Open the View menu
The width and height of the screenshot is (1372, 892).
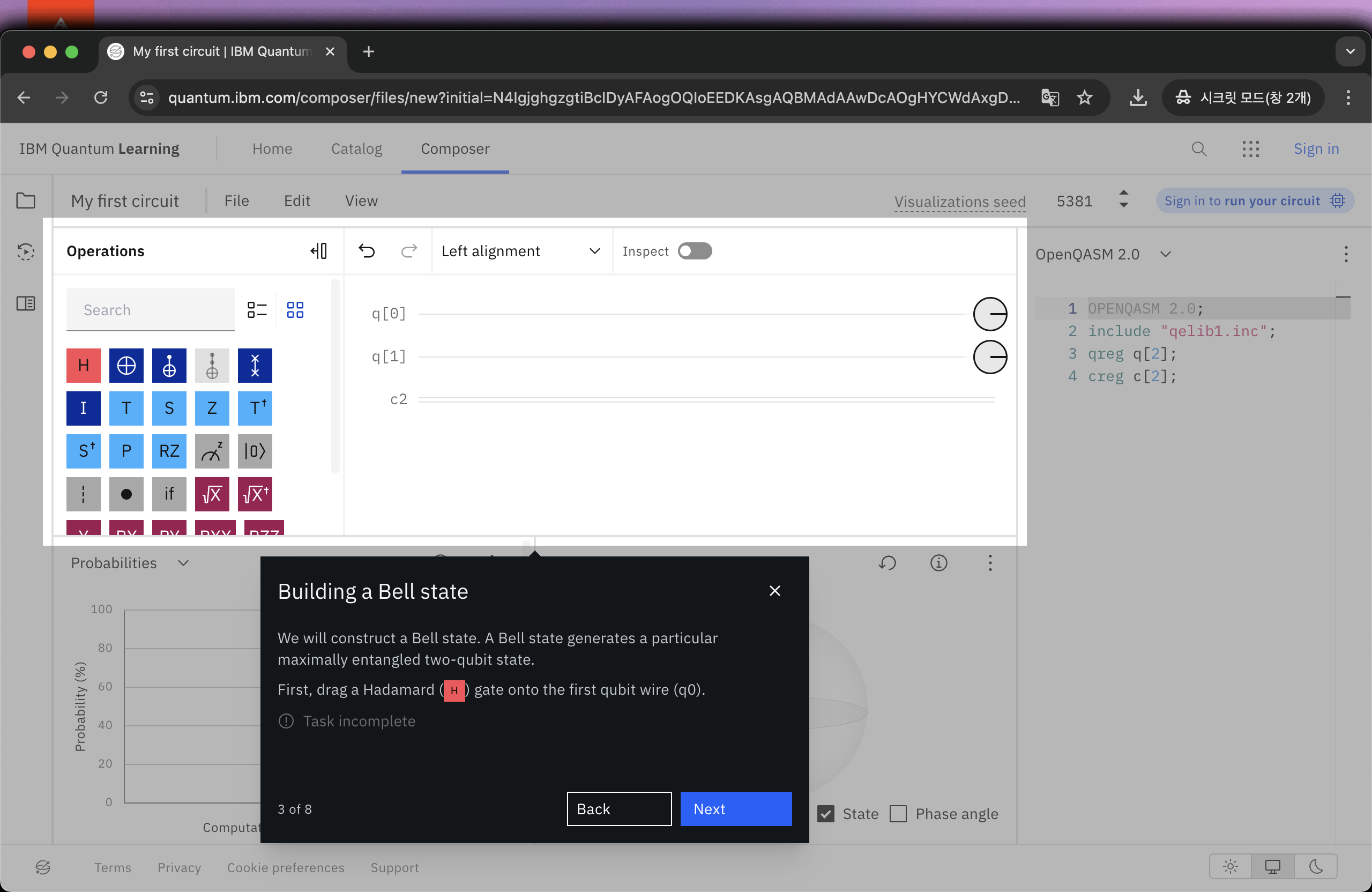click(x=361, y=200)
